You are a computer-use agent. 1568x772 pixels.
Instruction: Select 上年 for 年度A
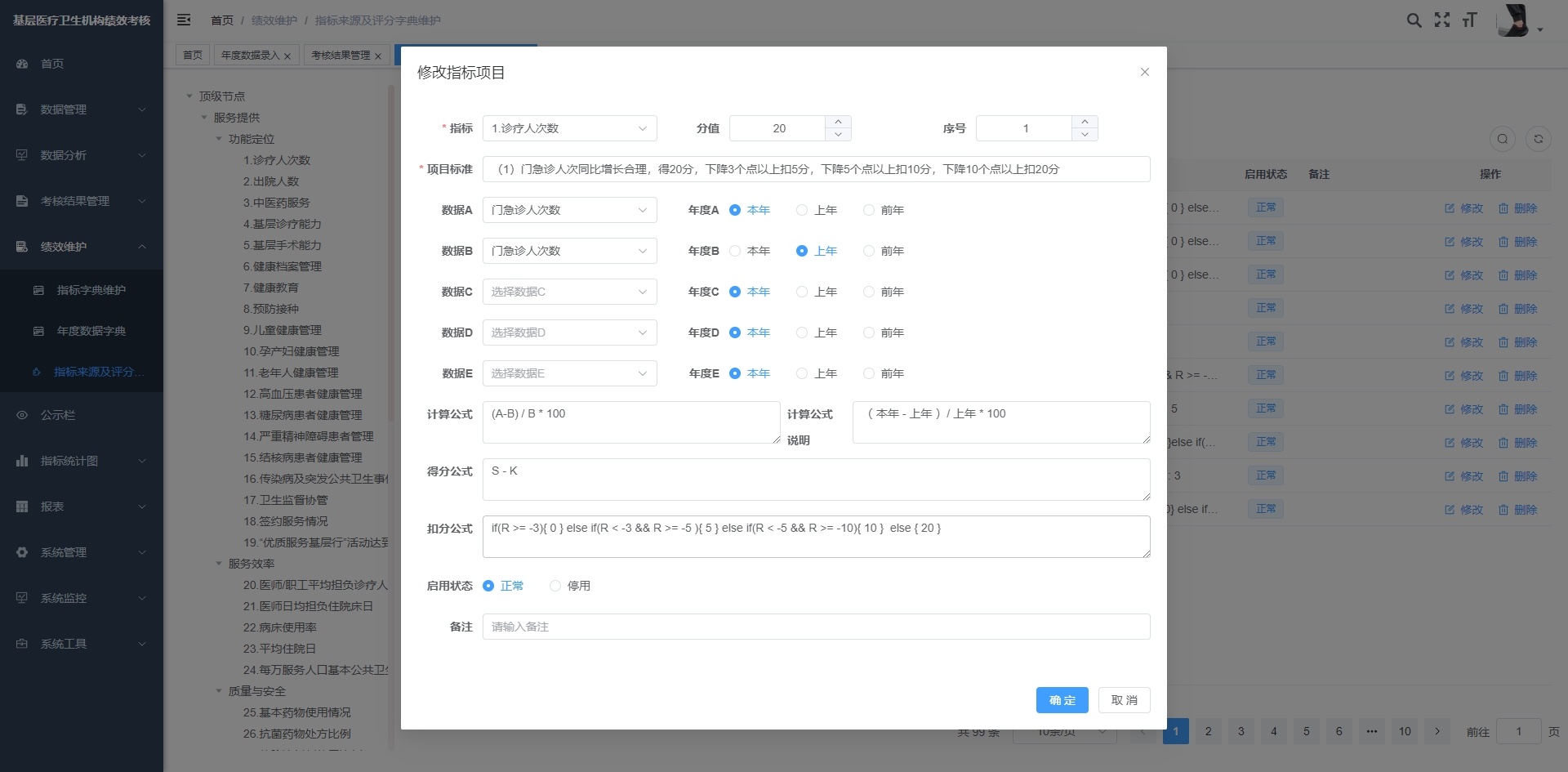[x=817, y=210]
